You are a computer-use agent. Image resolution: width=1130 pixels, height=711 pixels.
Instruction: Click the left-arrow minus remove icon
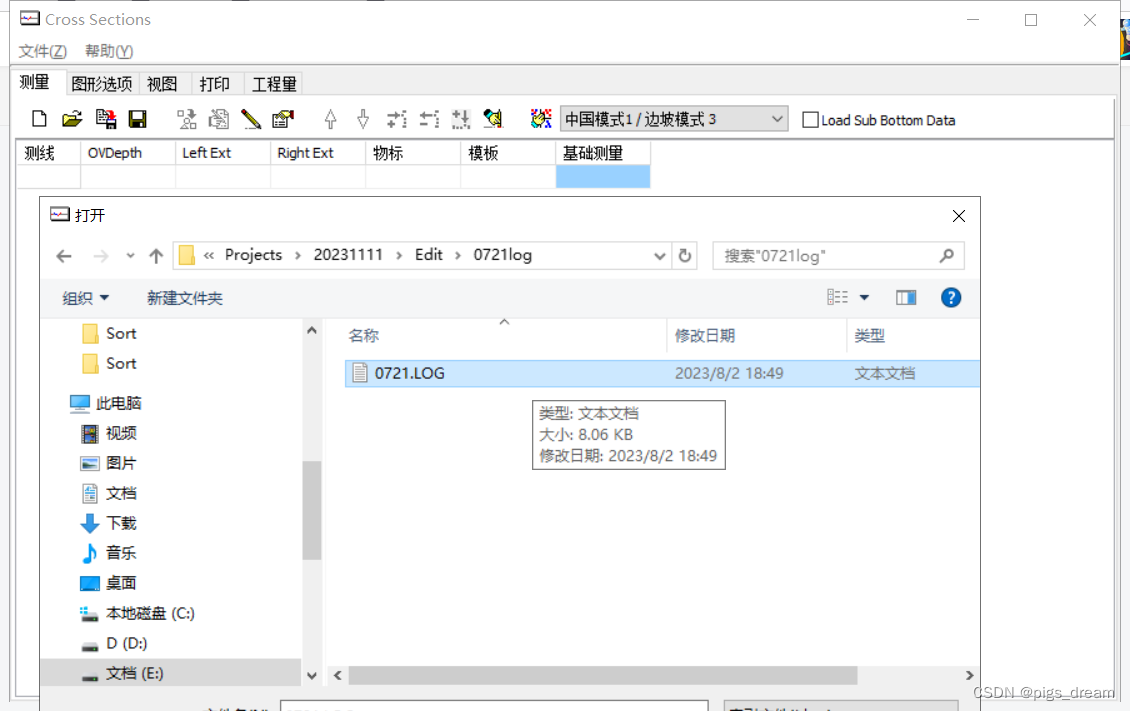[x=430, y=119]
